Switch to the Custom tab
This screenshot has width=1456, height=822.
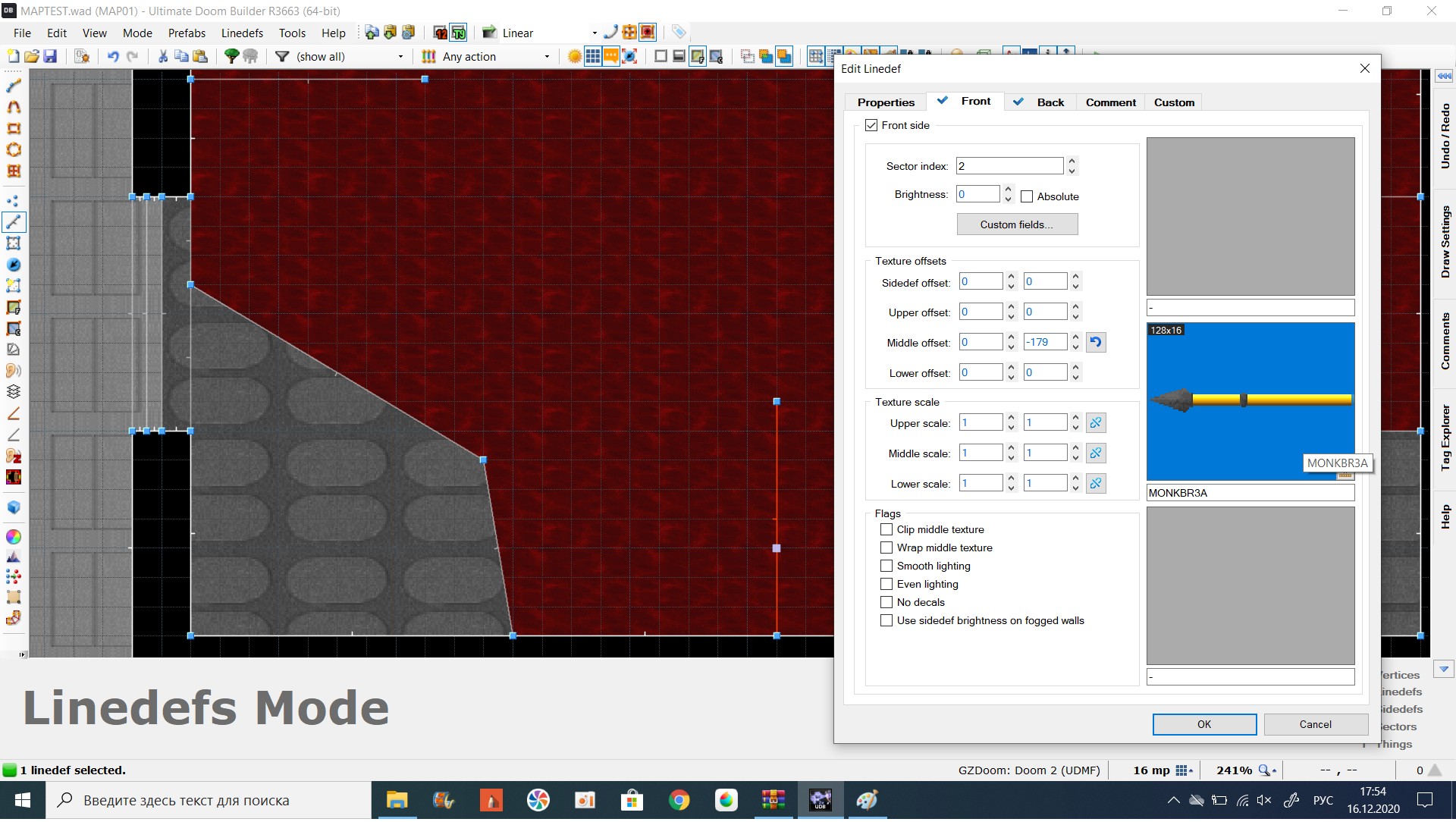(1174, 103)
